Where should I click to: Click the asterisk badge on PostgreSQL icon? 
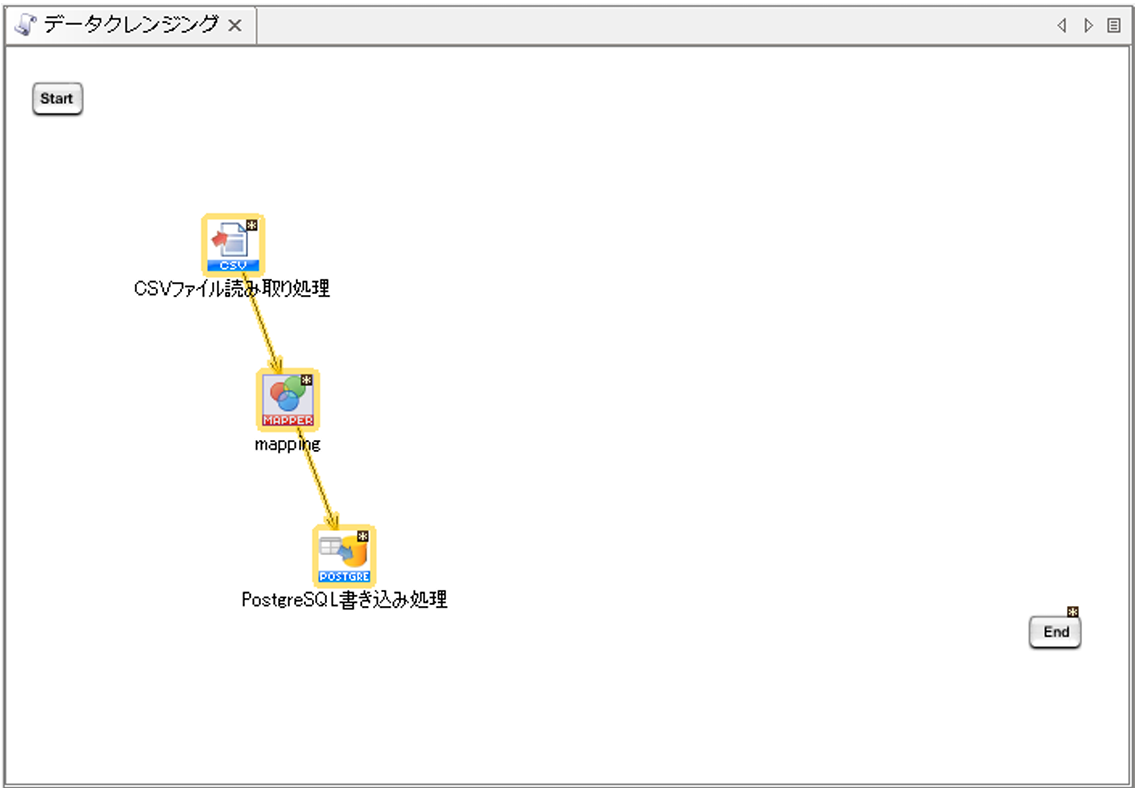click(363, 536)
